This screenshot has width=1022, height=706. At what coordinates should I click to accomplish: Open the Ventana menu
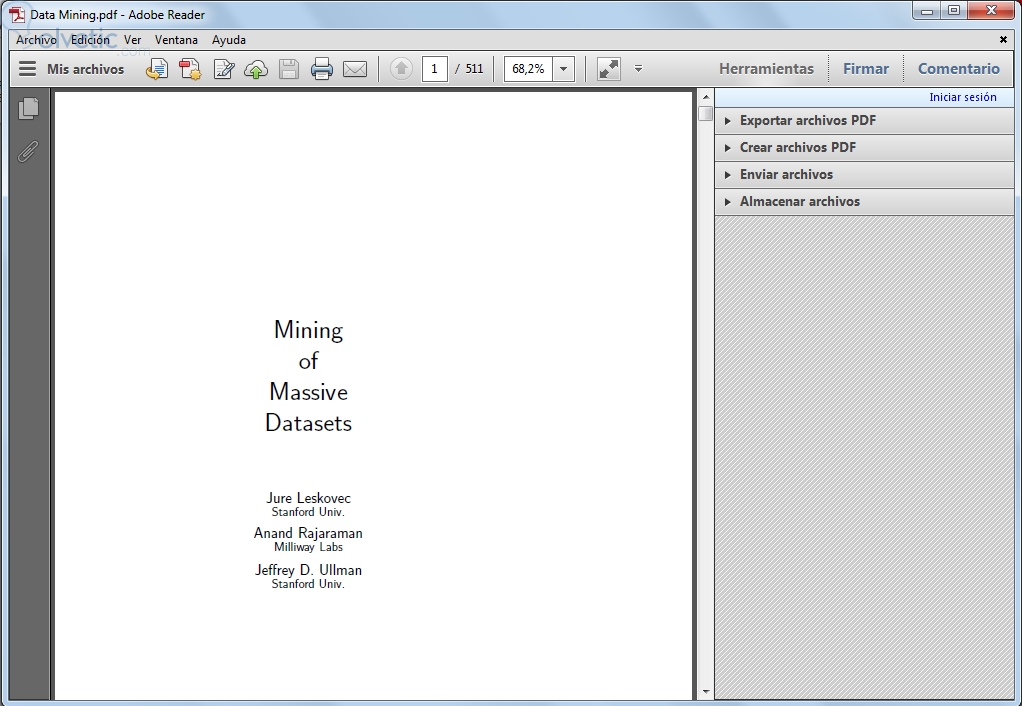pyautogui.click(x=176, y=40)
